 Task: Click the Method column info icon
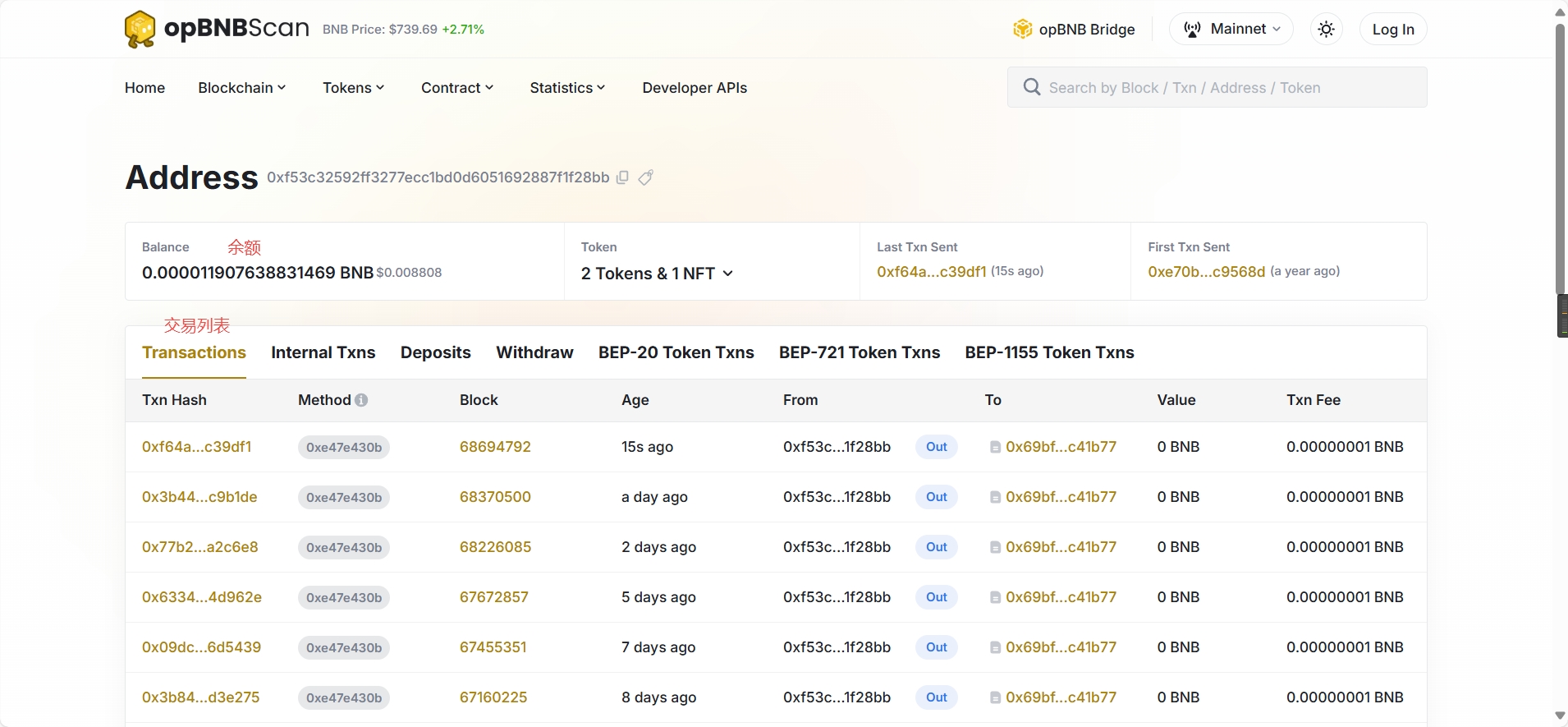(x=361, y=400)
